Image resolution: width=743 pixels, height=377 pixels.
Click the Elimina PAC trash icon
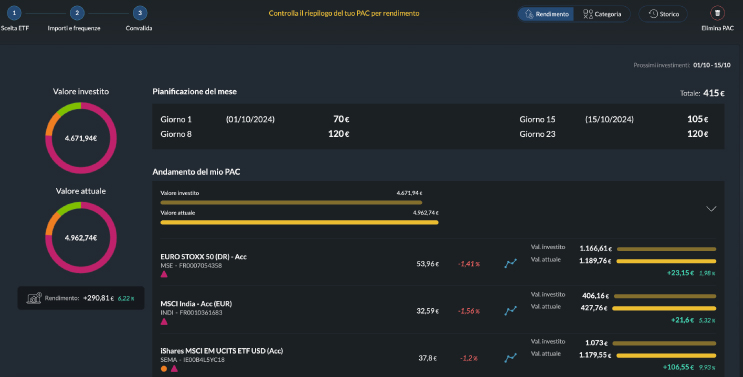pos(717,13)
